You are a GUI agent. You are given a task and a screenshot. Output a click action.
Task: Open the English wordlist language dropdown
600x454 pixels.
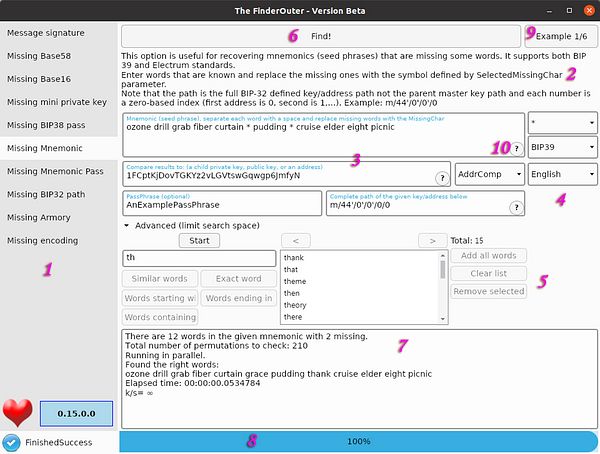click(x=562, y=173)
